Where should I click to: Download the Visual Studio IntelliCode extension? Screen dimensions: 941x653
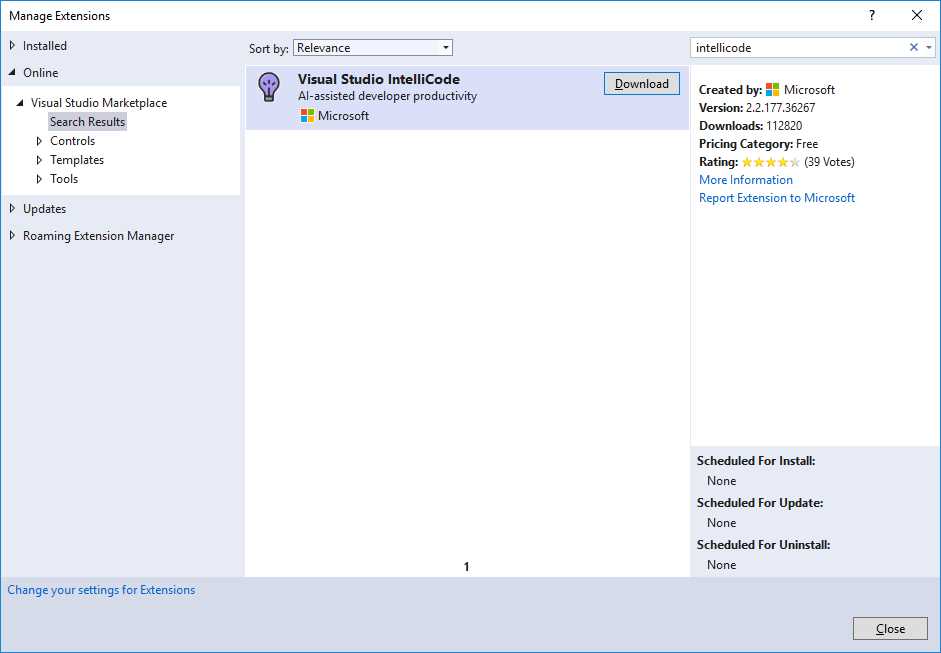[x=641, y=83]
